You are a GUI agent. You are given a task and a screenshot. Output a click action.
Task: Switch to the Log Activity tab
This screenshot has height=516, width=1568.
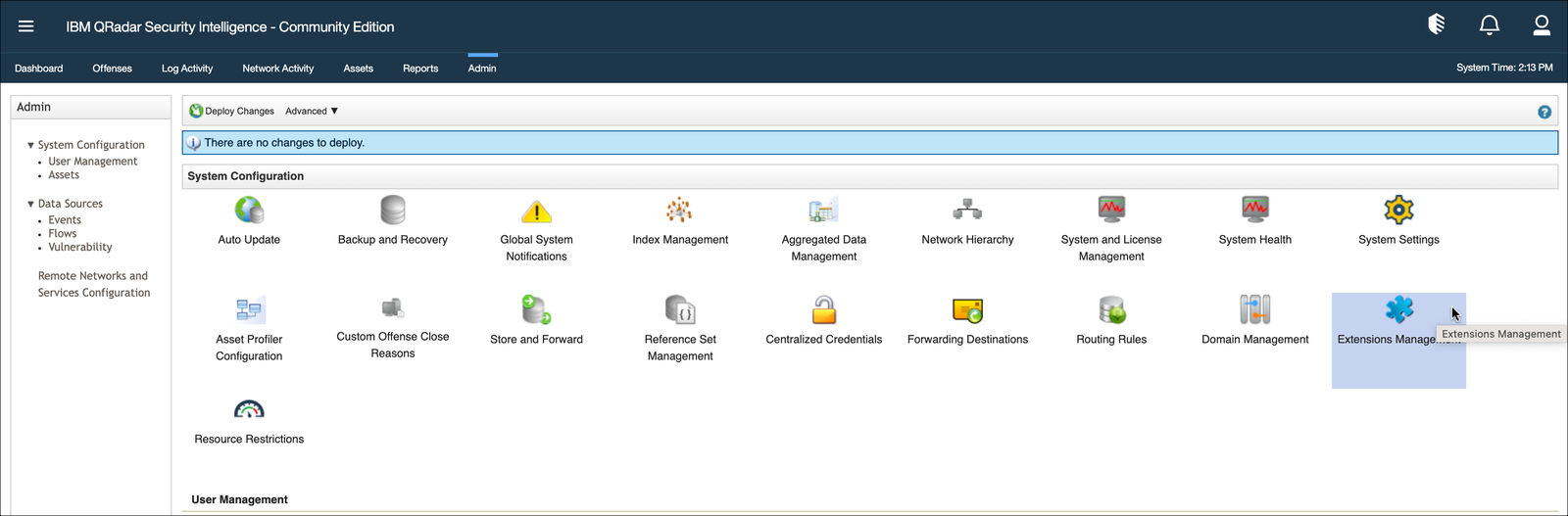click(187, 69)
